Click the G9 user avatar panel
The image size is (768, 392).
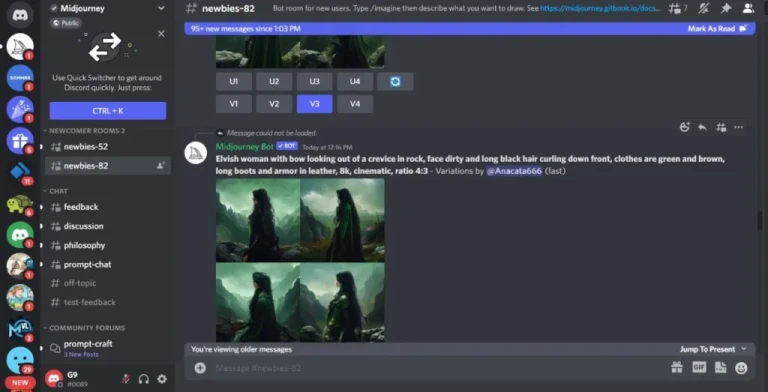(53, 379)
